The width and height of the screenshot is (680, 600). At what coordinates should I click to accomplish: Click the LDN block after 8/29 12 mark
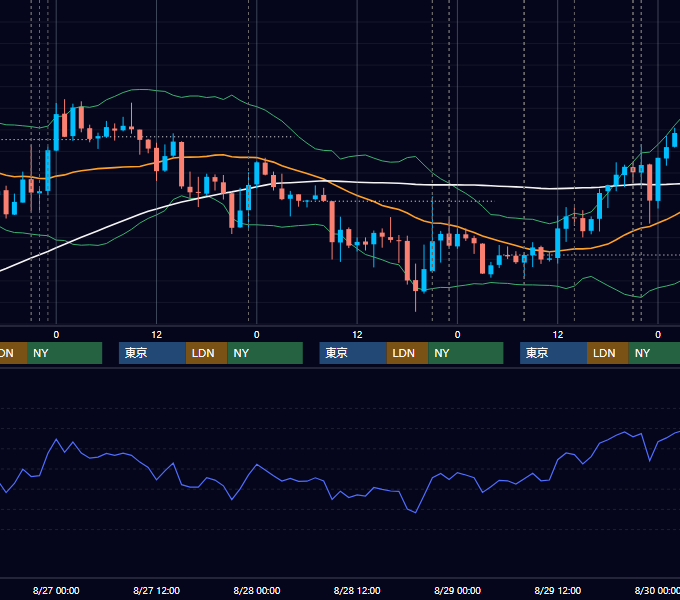click(x=608, y=353)
